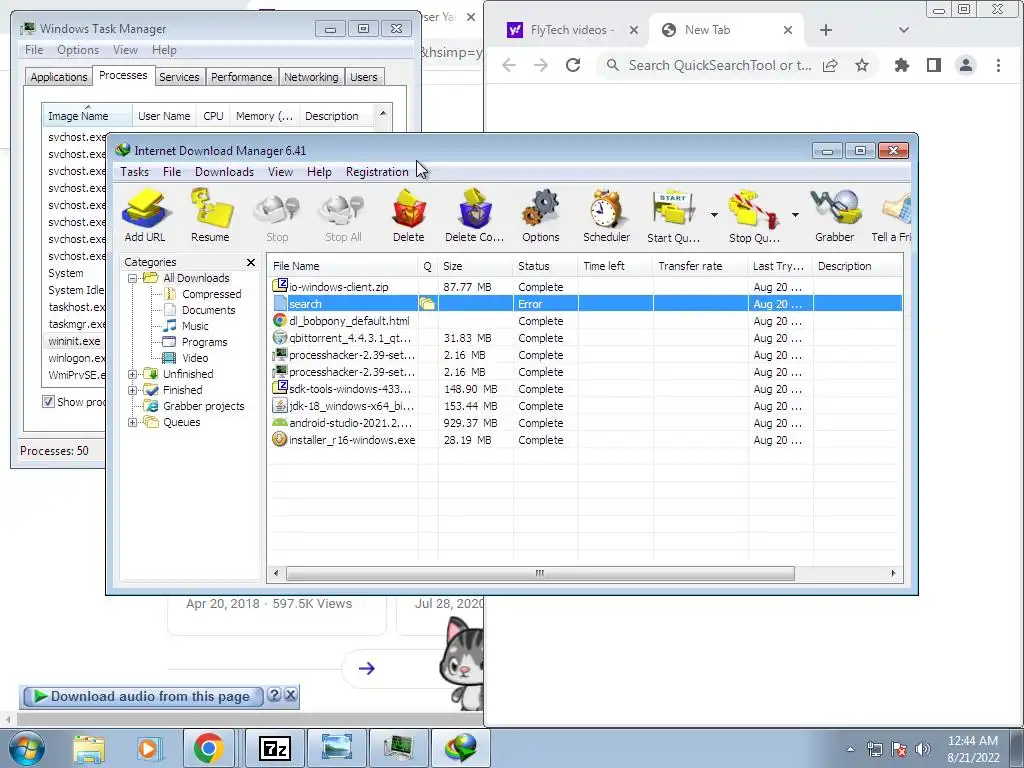The height and width of the screenshot is (768, 1024).
Task: Click the Windows Start button
Action: [x=26, y=748]
